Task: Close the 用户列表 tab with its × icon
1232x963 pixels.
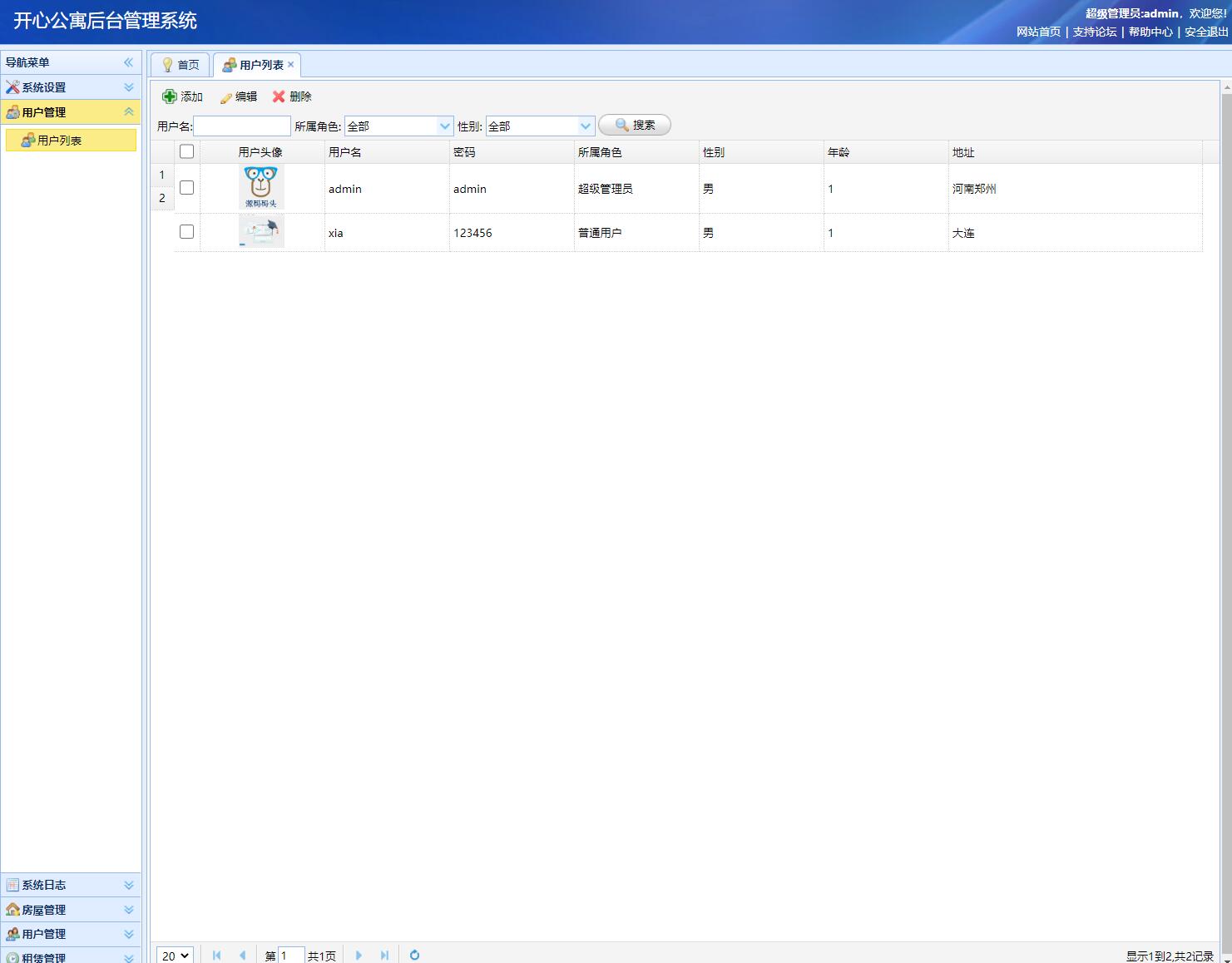Action: (291, 65)
